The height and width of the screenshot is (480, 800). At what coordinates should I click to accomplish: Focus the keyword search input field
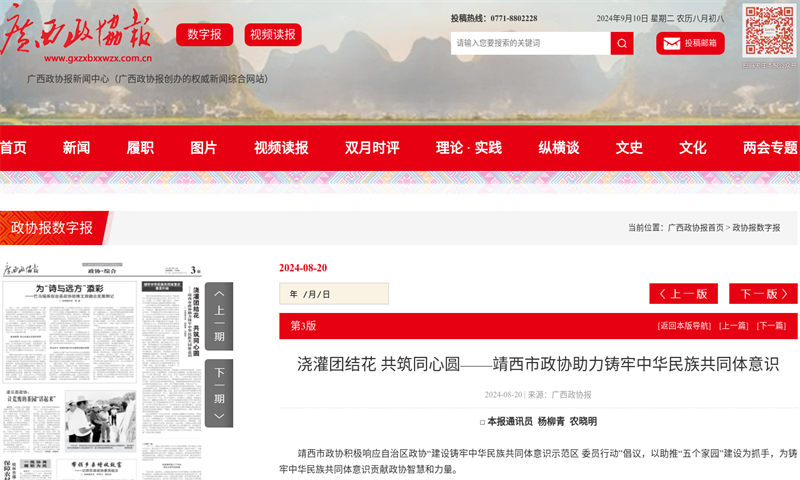(x=531, y=43)
